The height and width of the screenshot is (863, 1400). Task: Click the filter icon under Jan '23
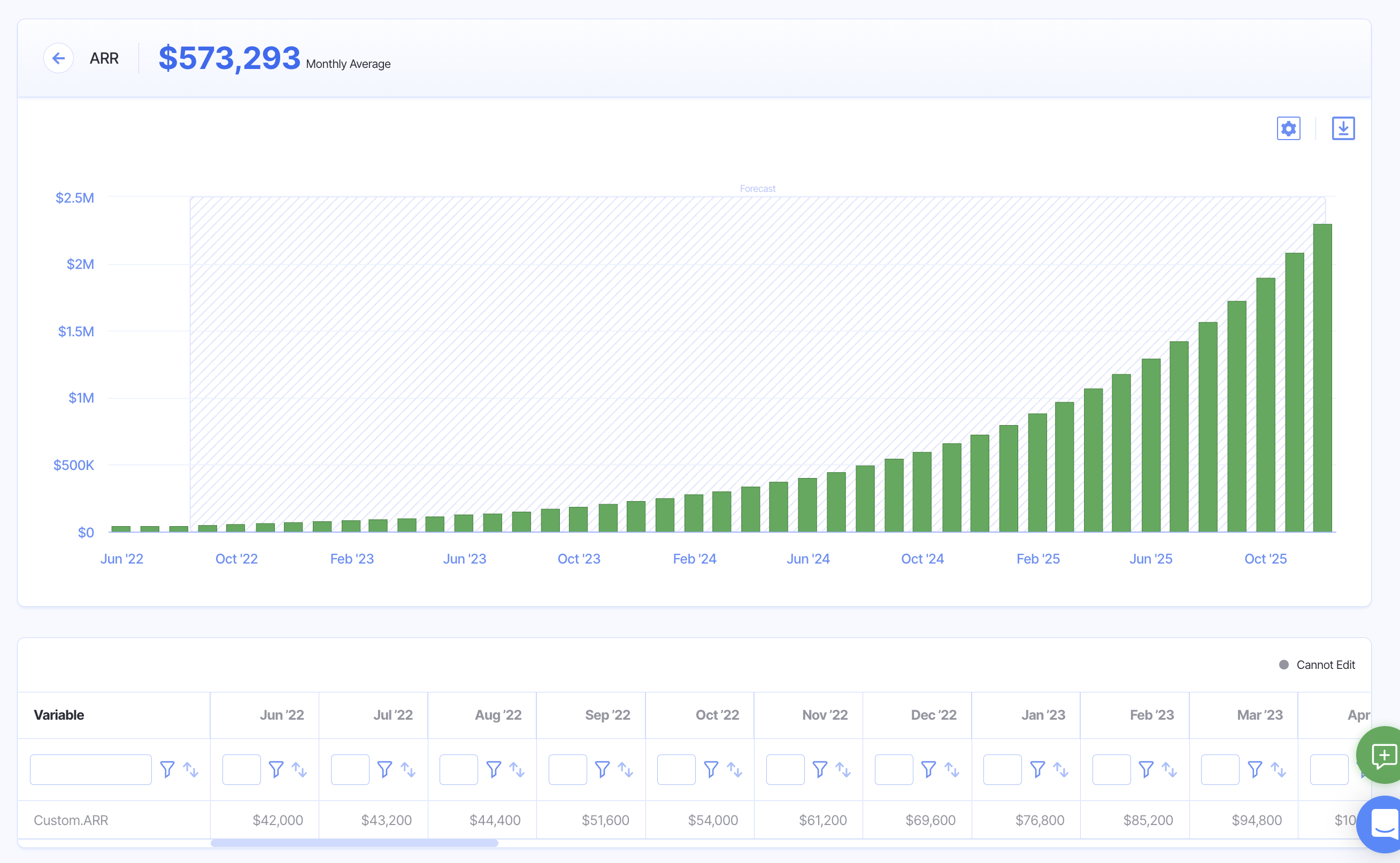pos(1037,769)
